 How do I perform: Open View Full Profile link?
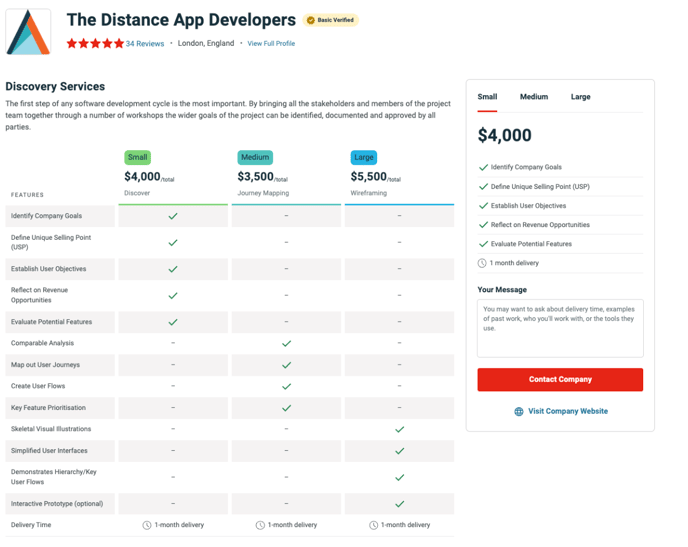pyautogui.click(x=271, y=43)
